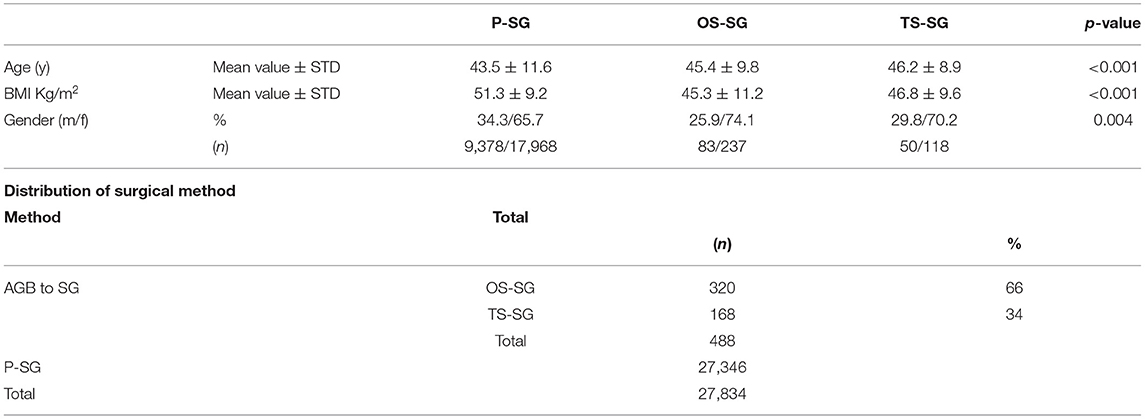The image size is (1145, 419).
Task: Click the Gender (m/f) row label
Action: click(x=40, y=119)
